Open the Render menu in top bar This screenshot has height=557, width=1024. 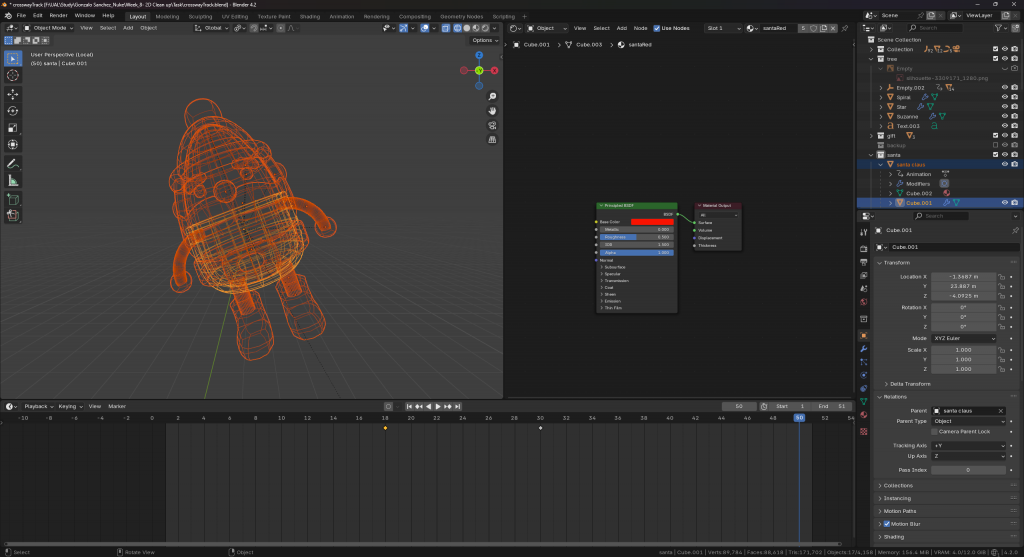tap(58, 16)
